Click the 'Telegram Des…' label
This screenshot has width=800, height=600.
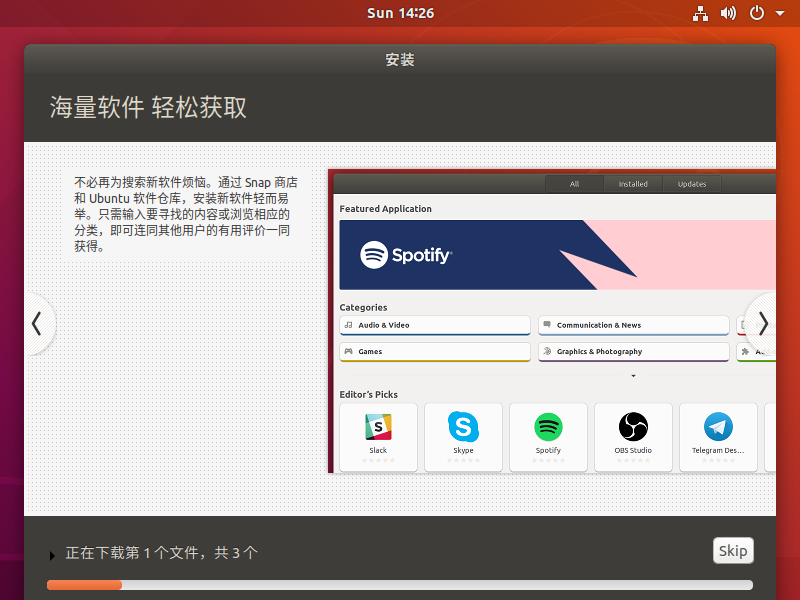718,451
